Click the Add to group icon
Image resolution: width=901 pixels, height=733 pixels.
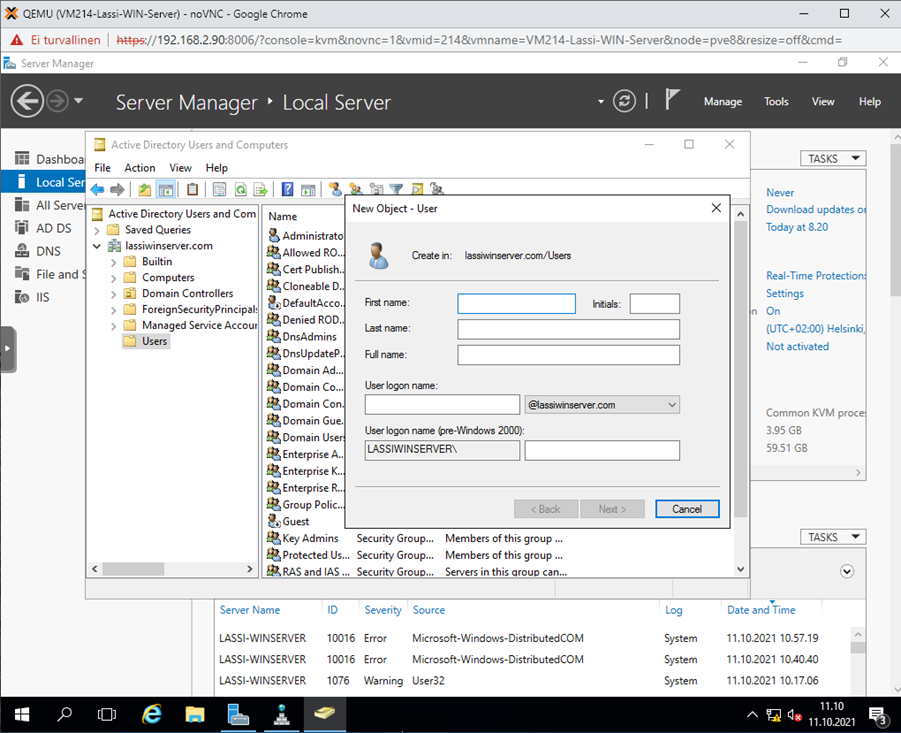coord(437,188)
